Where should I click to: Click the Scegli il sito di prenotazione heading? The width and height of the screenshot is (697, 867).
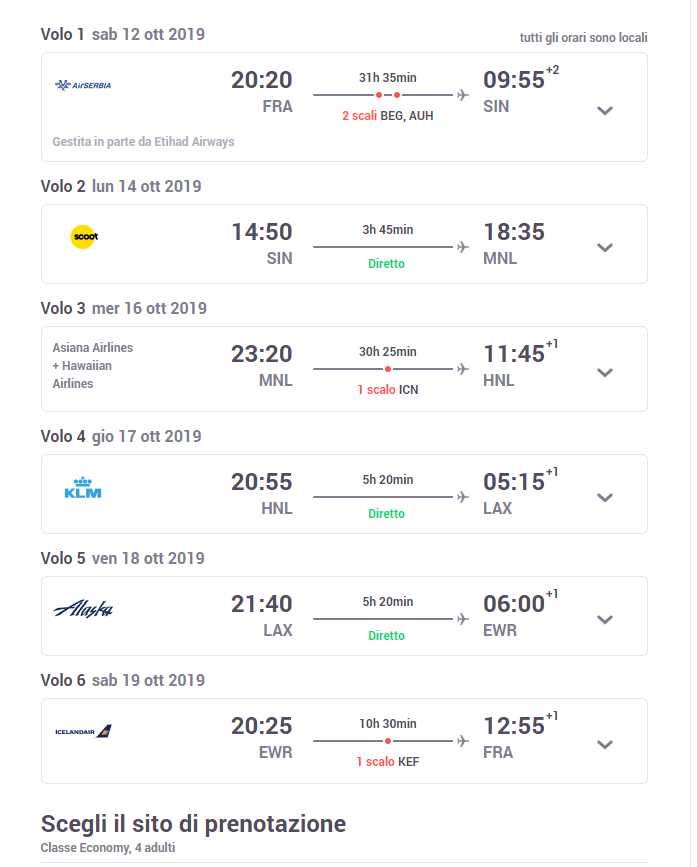[193, 824]
